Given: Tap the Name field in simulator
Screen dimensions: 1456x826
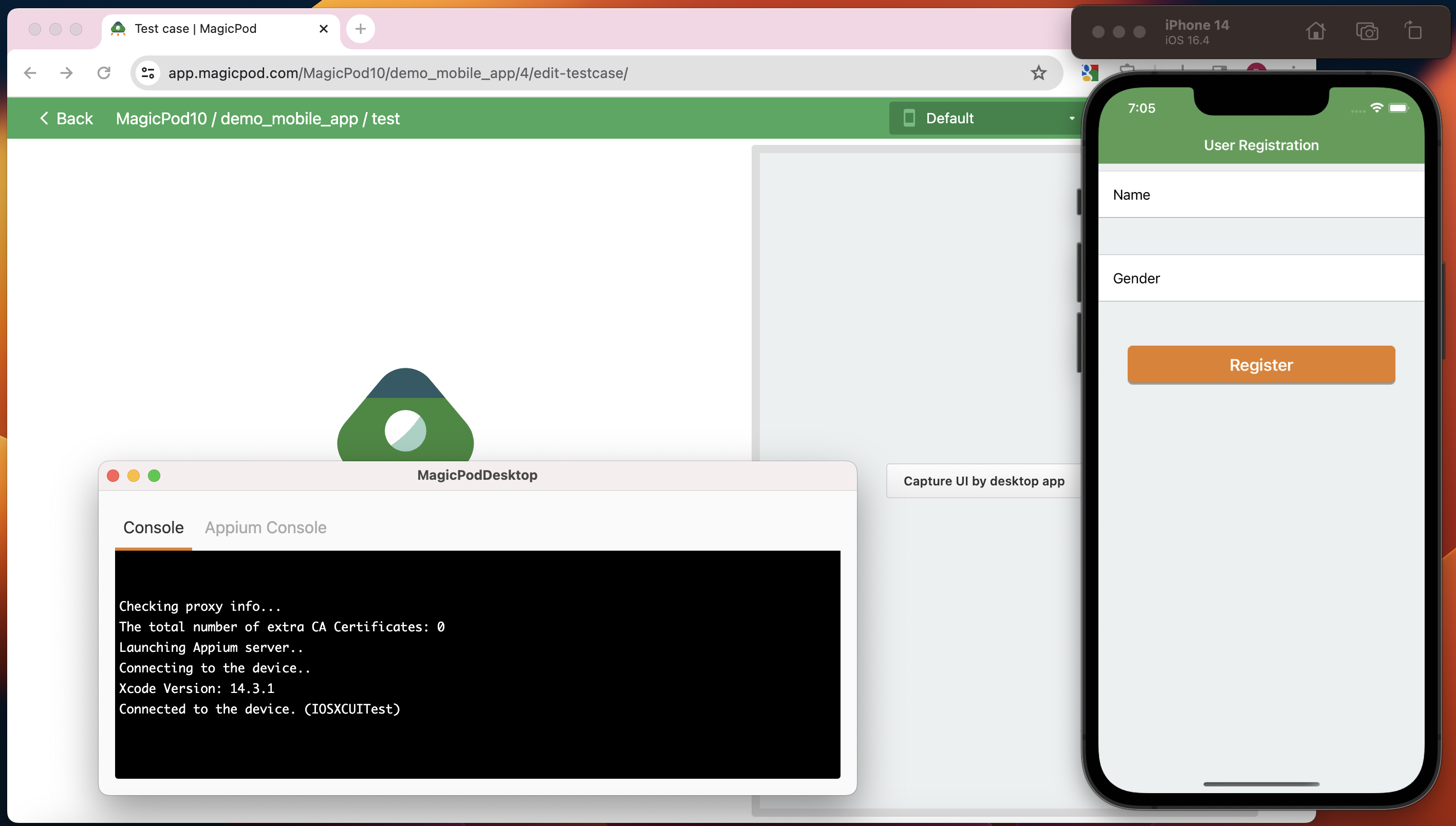Looking at the screenshot, I should click(x=1261, y=195).
